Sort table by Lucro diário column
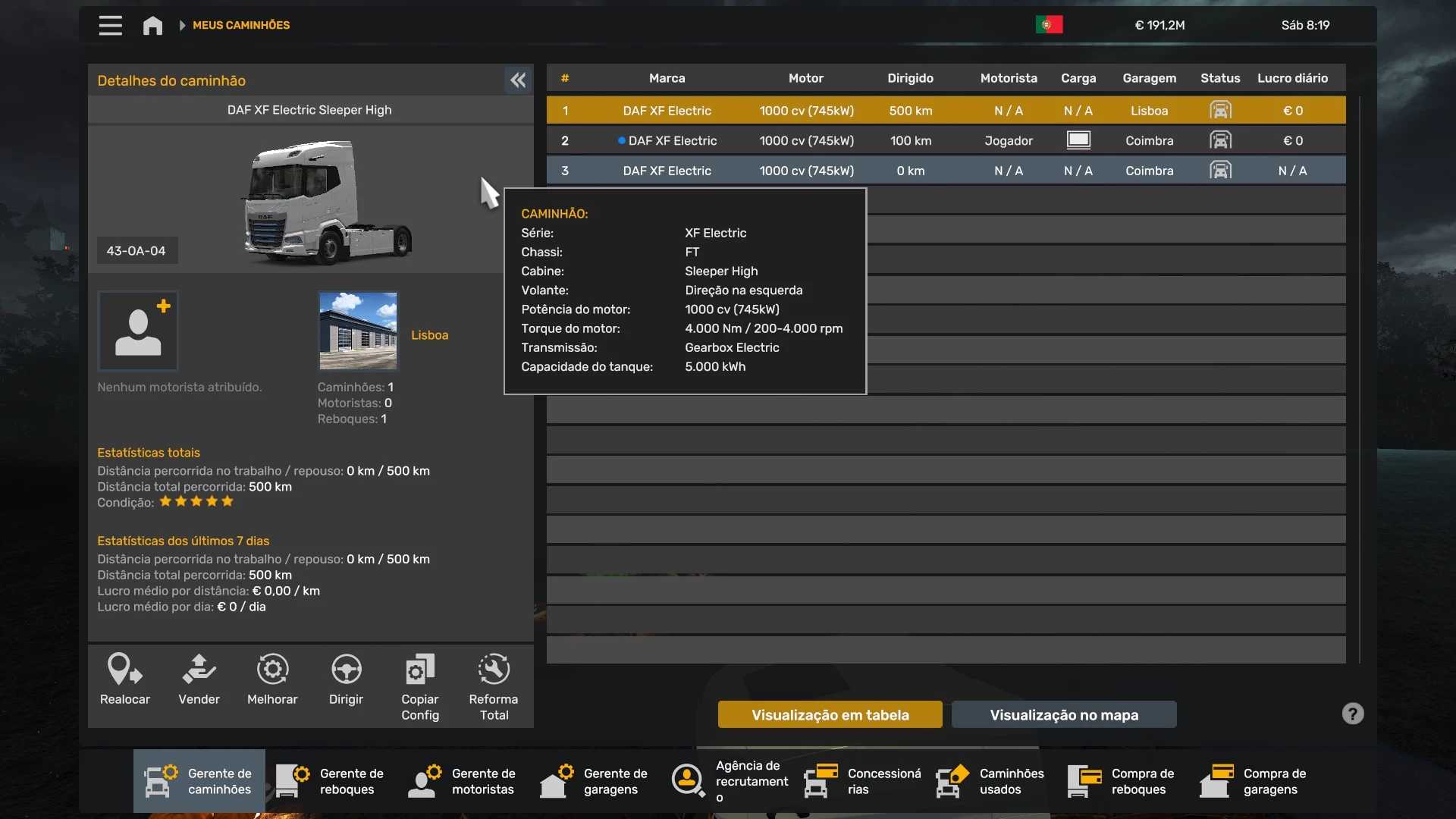 (x=1292, y=78)
